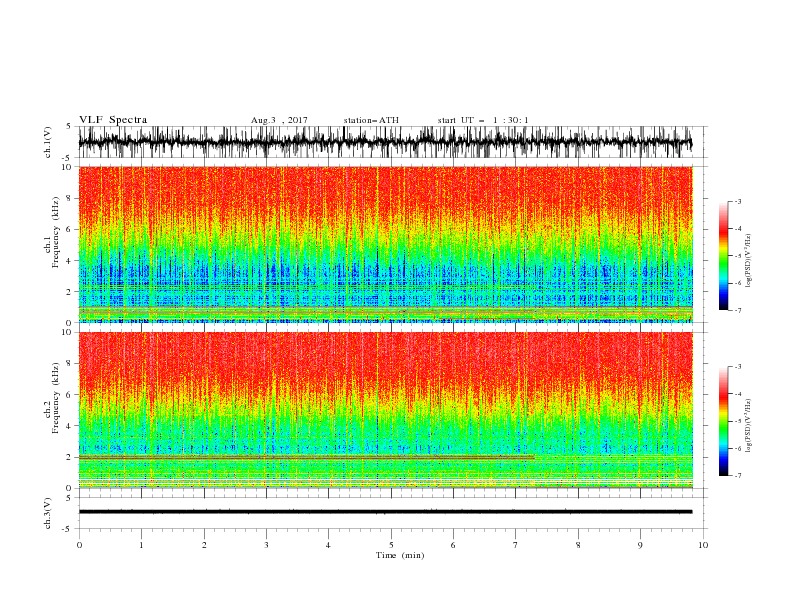The width and height of the screenshot is (792, 612).
Task: Click the ch.1 voltage waveform plot
Action: point(385,142)
